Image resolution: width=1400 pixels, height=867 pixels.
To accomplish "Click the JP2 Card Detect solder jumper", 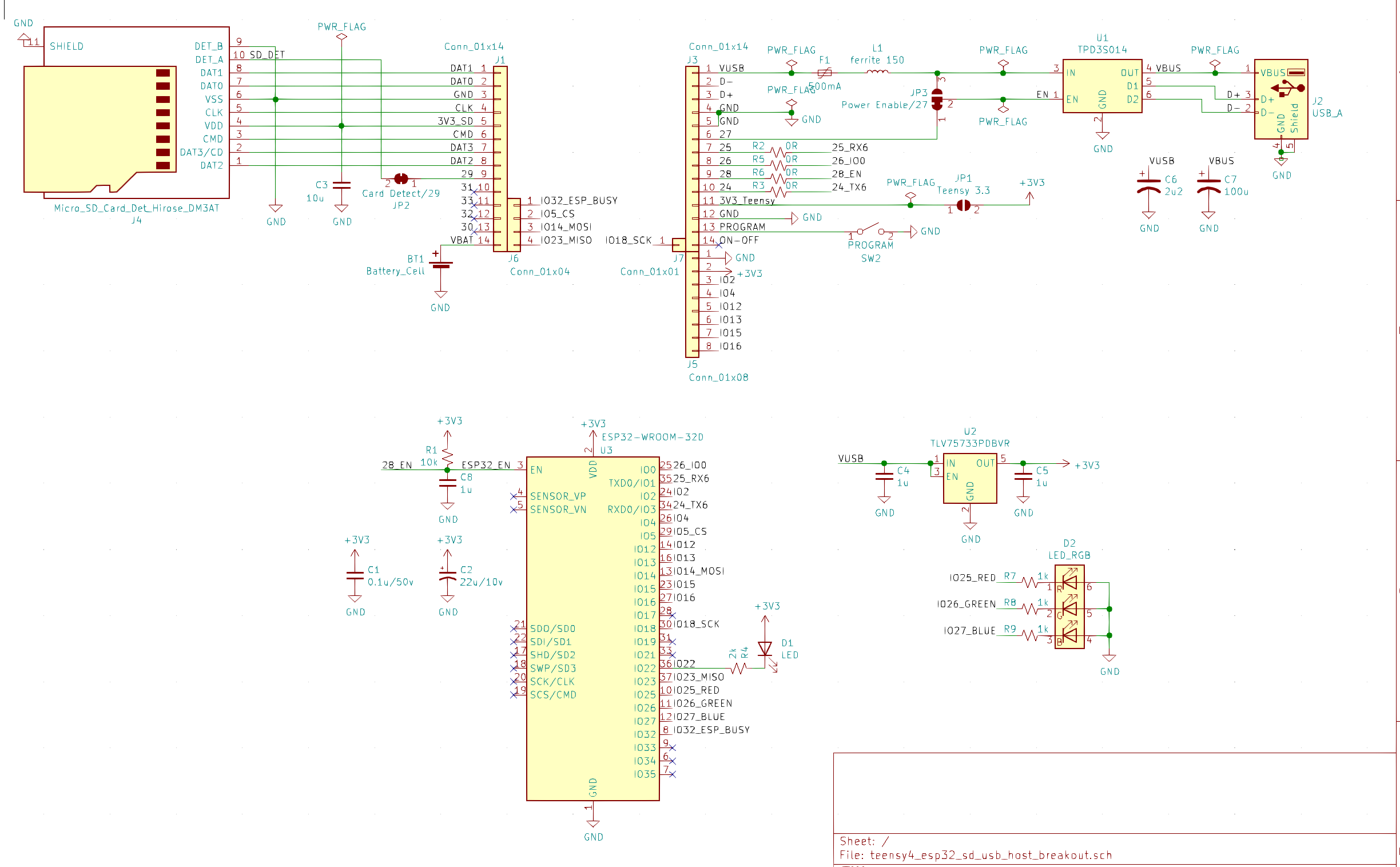I will point(401,179).
